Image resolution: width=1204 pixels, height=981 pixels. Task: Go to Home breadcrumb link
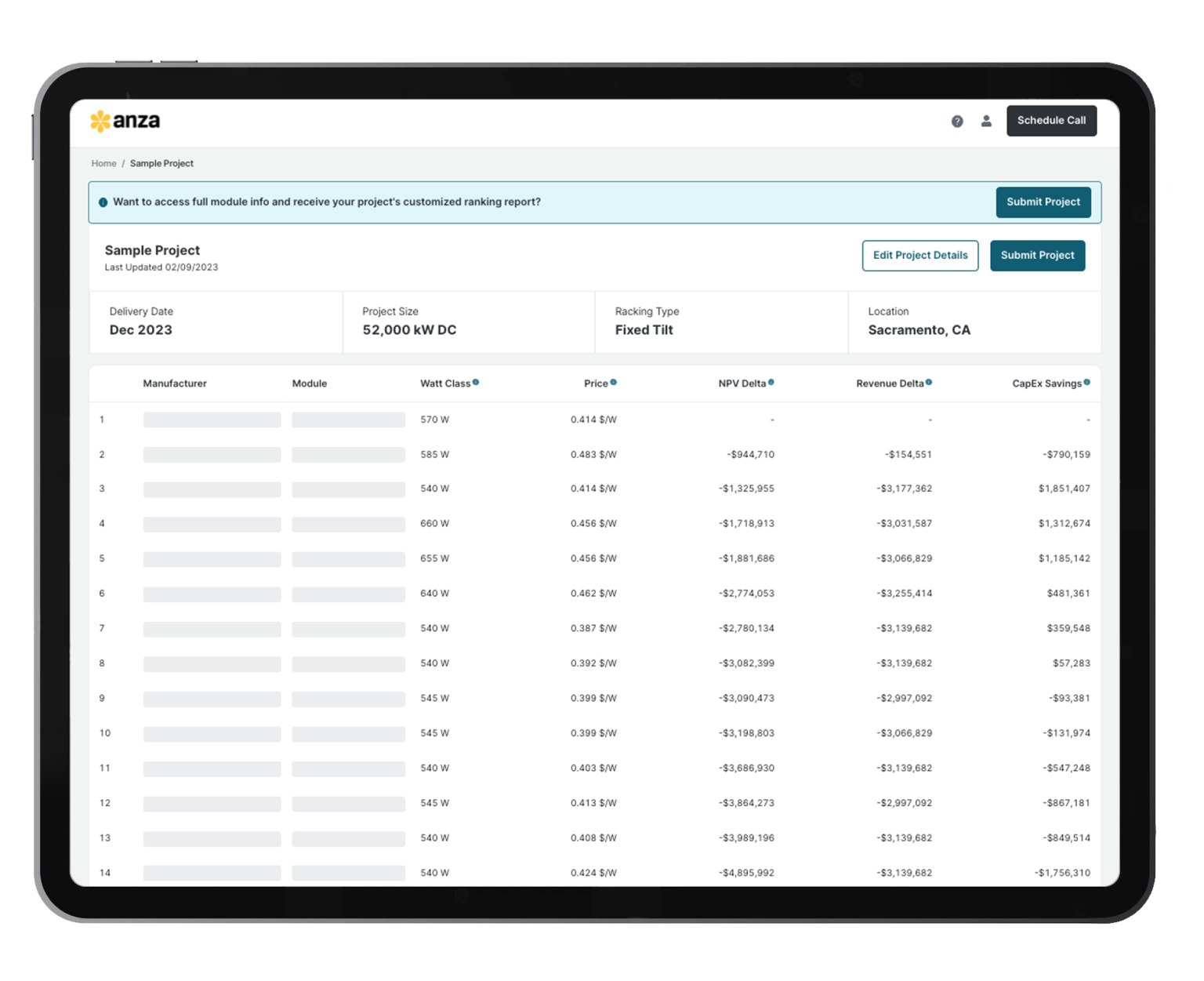103,163
